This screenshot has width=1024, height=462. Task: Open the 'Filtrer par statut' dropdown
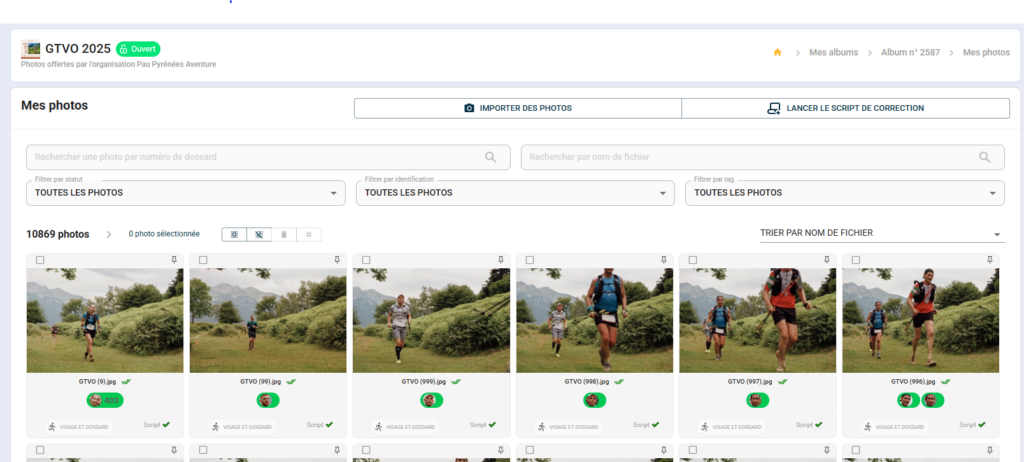185,193
